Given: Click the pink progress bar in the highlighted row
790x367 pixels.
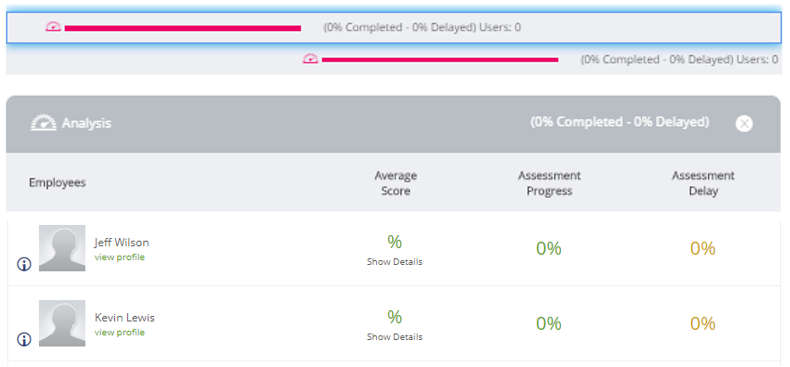Looking at the screenshot, I should [183, 28].
